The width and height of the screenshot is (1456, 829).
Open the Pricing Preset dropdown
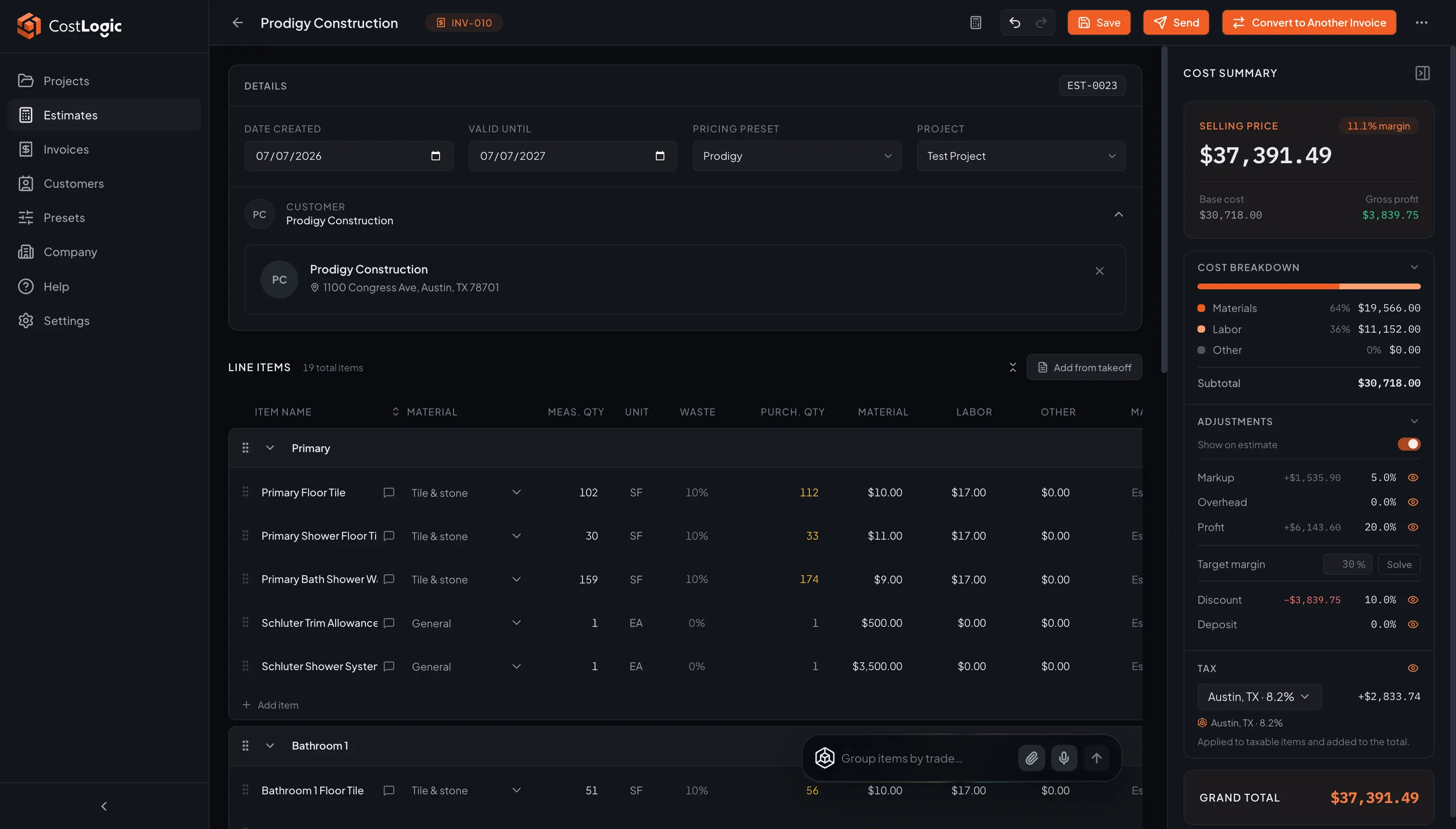pos(797,156)
